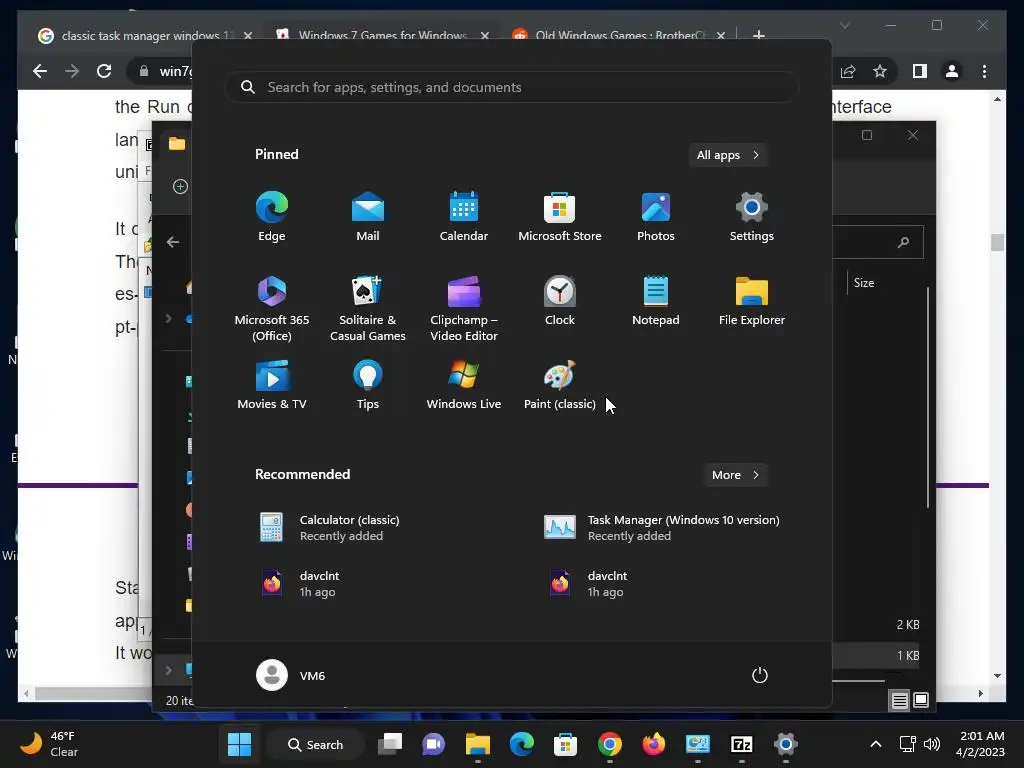
Task: Go back in Chrome
Action: [x=40, y=71]
